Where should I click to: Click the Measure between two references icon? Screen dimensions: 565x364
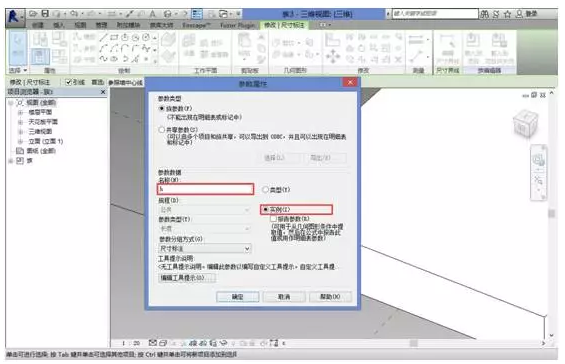tap(416, 39)
